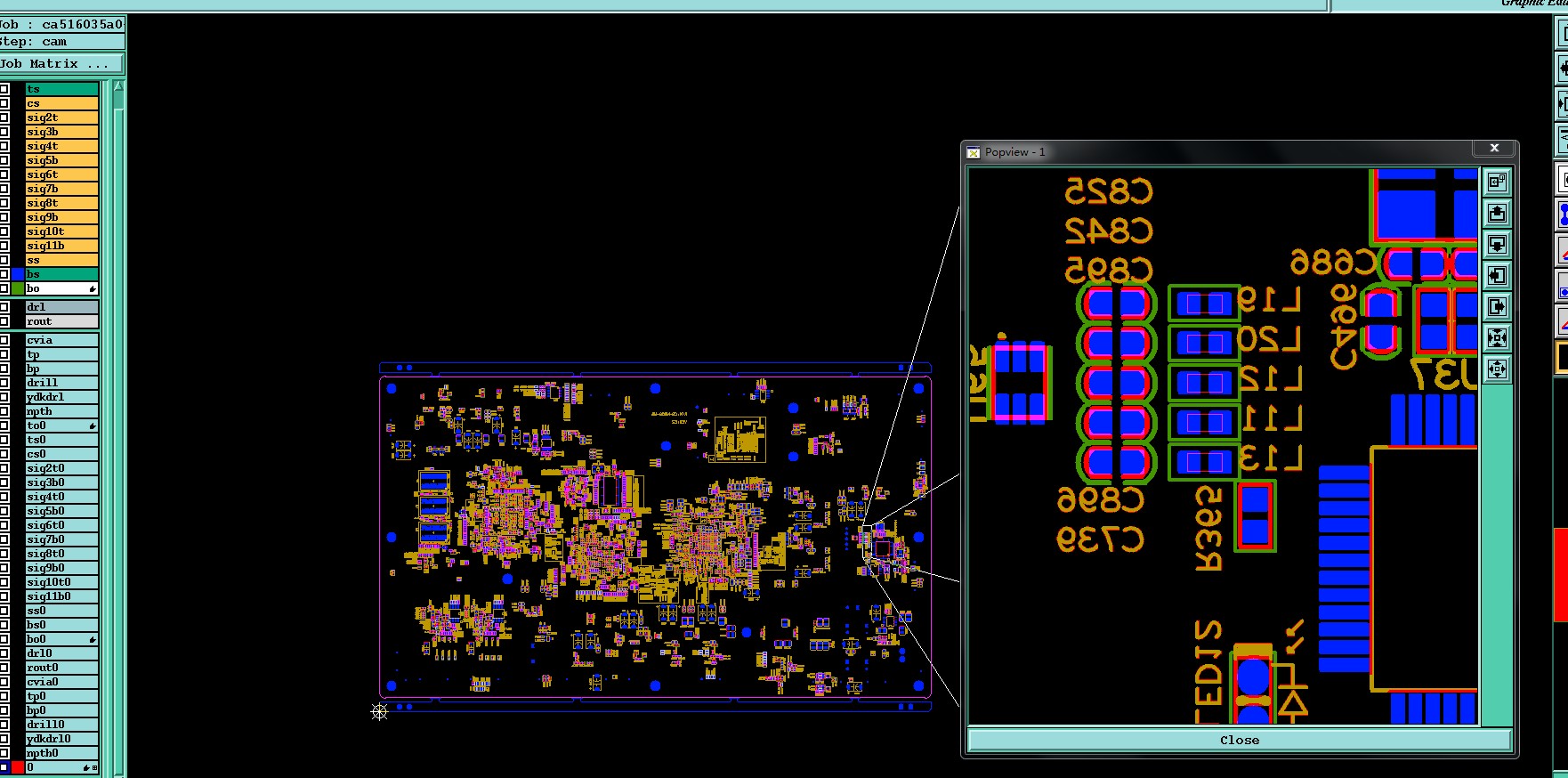Click the Popview zoom-out expanding arrows icon
The image size is (1568, 778).
[x=1497, y=369]
